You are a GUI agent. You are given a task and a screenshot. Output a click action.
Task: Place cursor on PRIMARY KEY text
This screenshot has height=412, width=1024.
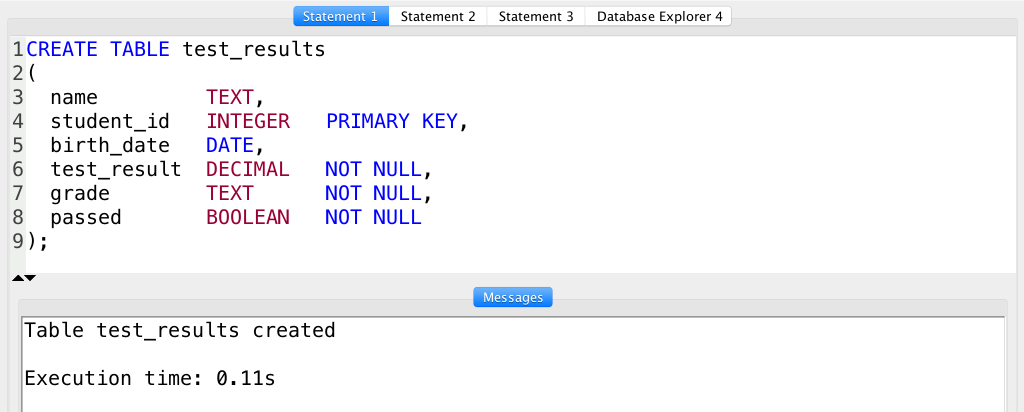pyautogui.click(x=391, y=121)
